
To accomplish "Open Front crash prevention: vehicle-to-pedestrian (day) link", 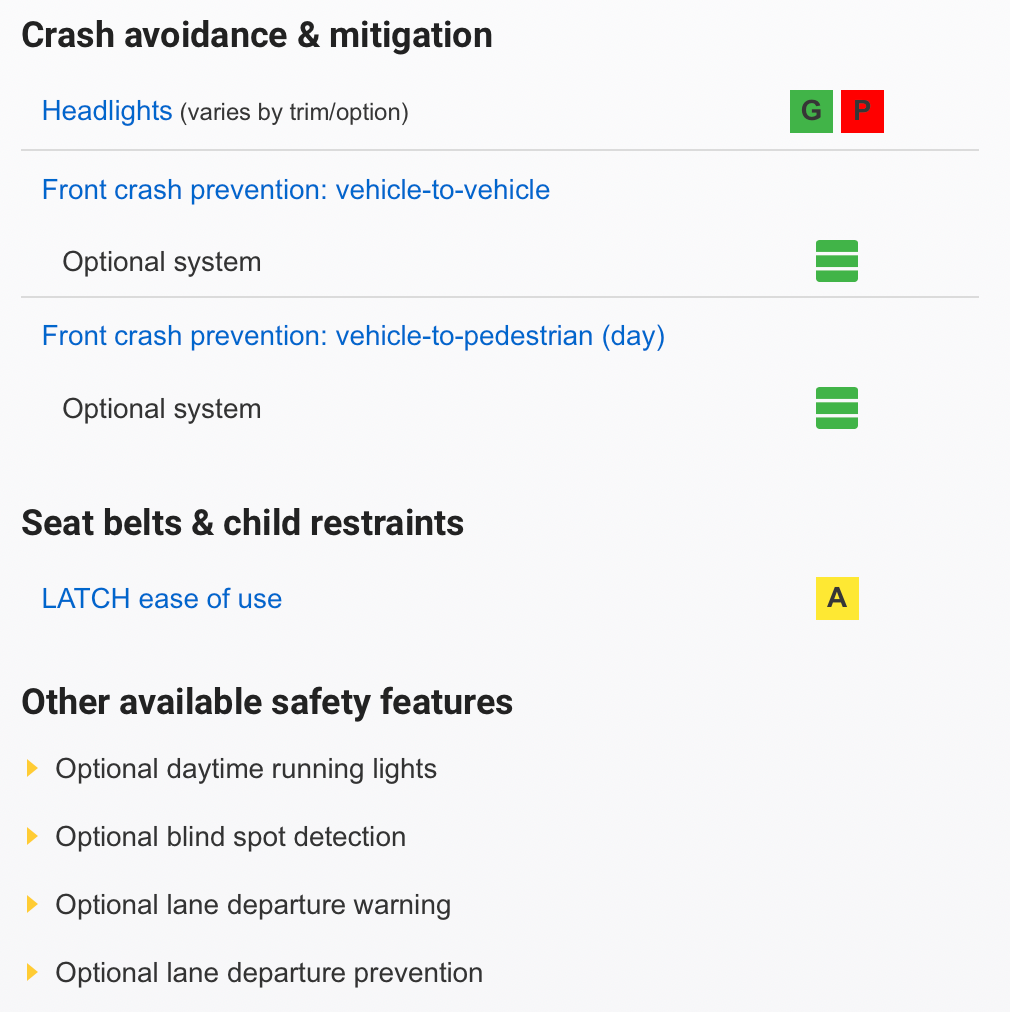I will click(x=353, y=336).
